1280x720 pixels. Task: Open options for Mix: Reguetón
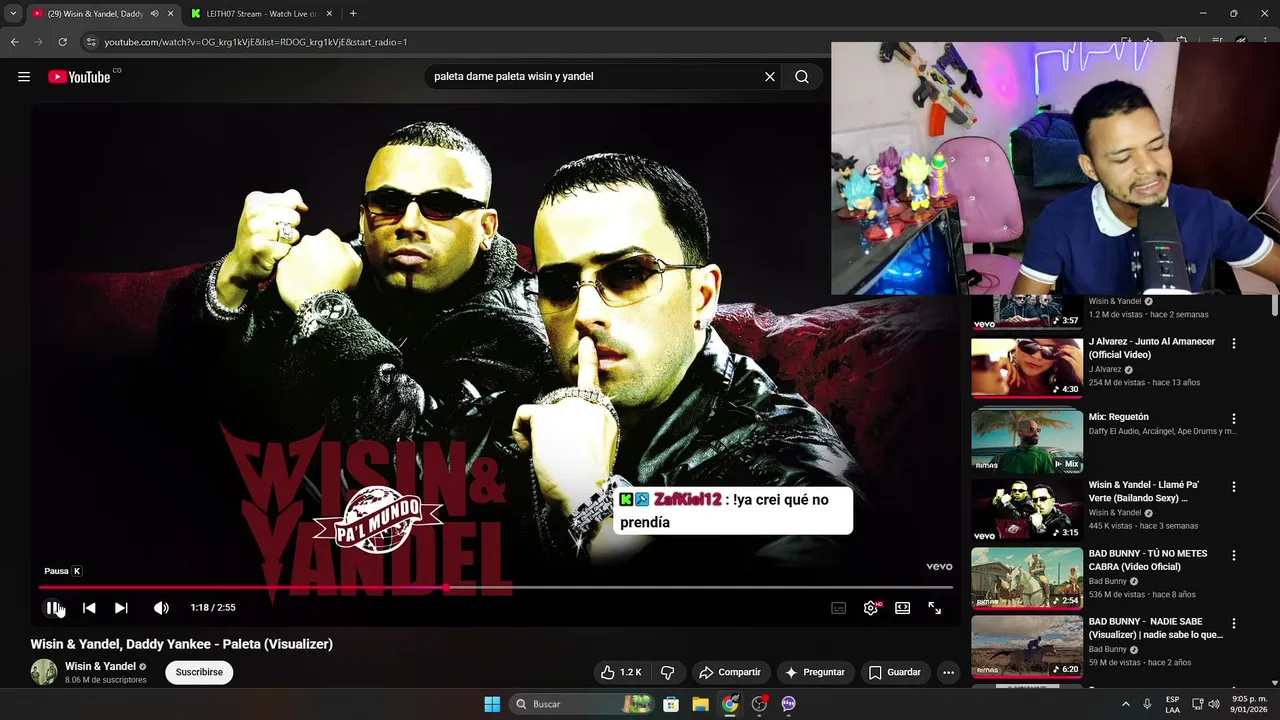point(1234,419)
